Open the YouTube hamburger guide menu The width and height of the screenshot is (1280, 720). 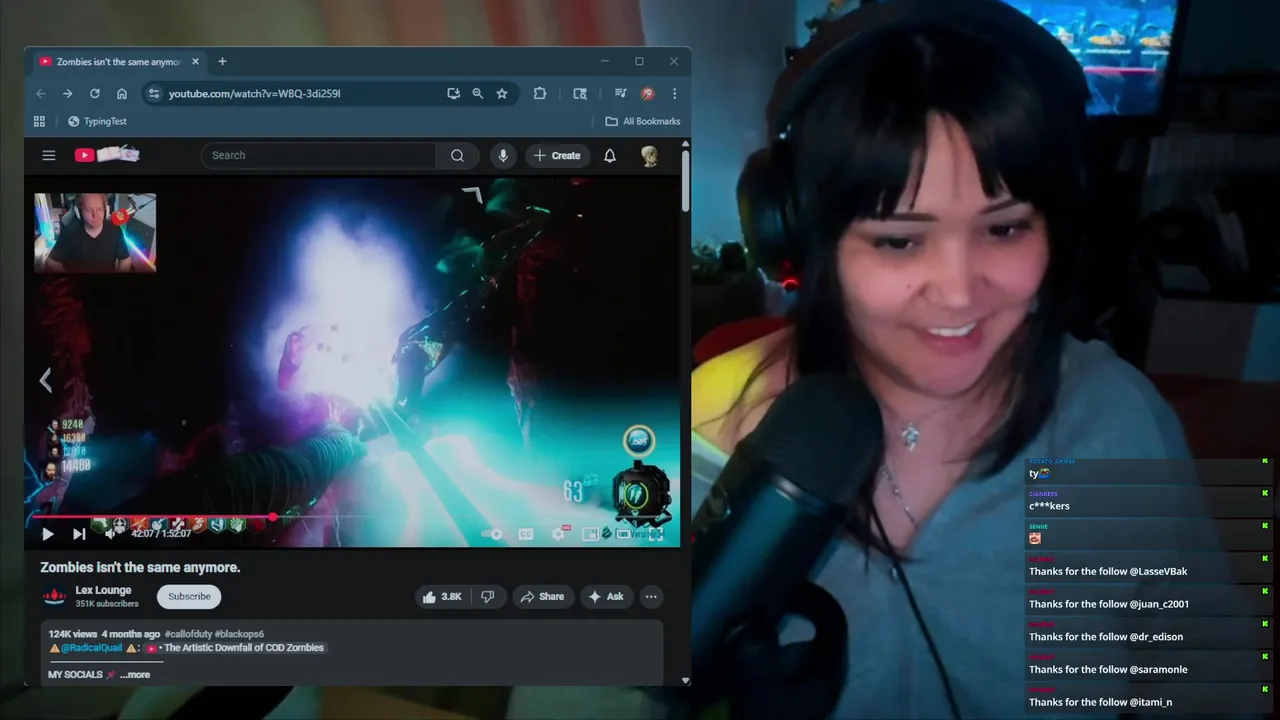(x=48, y=155)
